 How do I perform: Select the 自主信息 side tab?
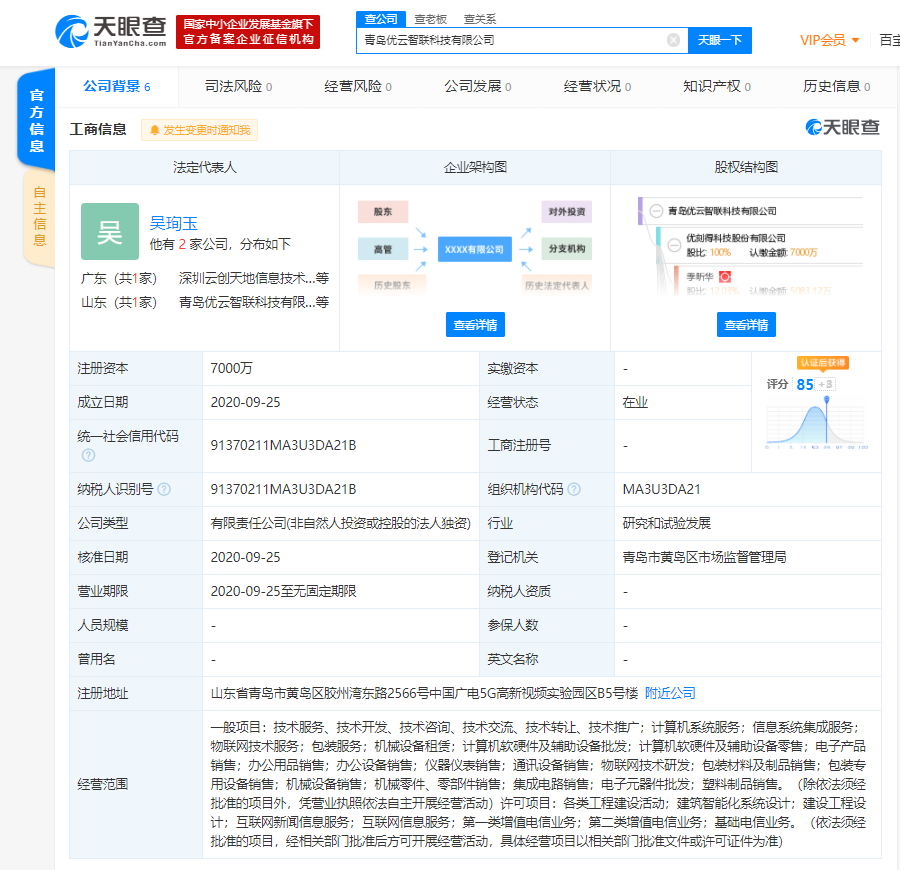pyautogui.click(x=39, y=216)
